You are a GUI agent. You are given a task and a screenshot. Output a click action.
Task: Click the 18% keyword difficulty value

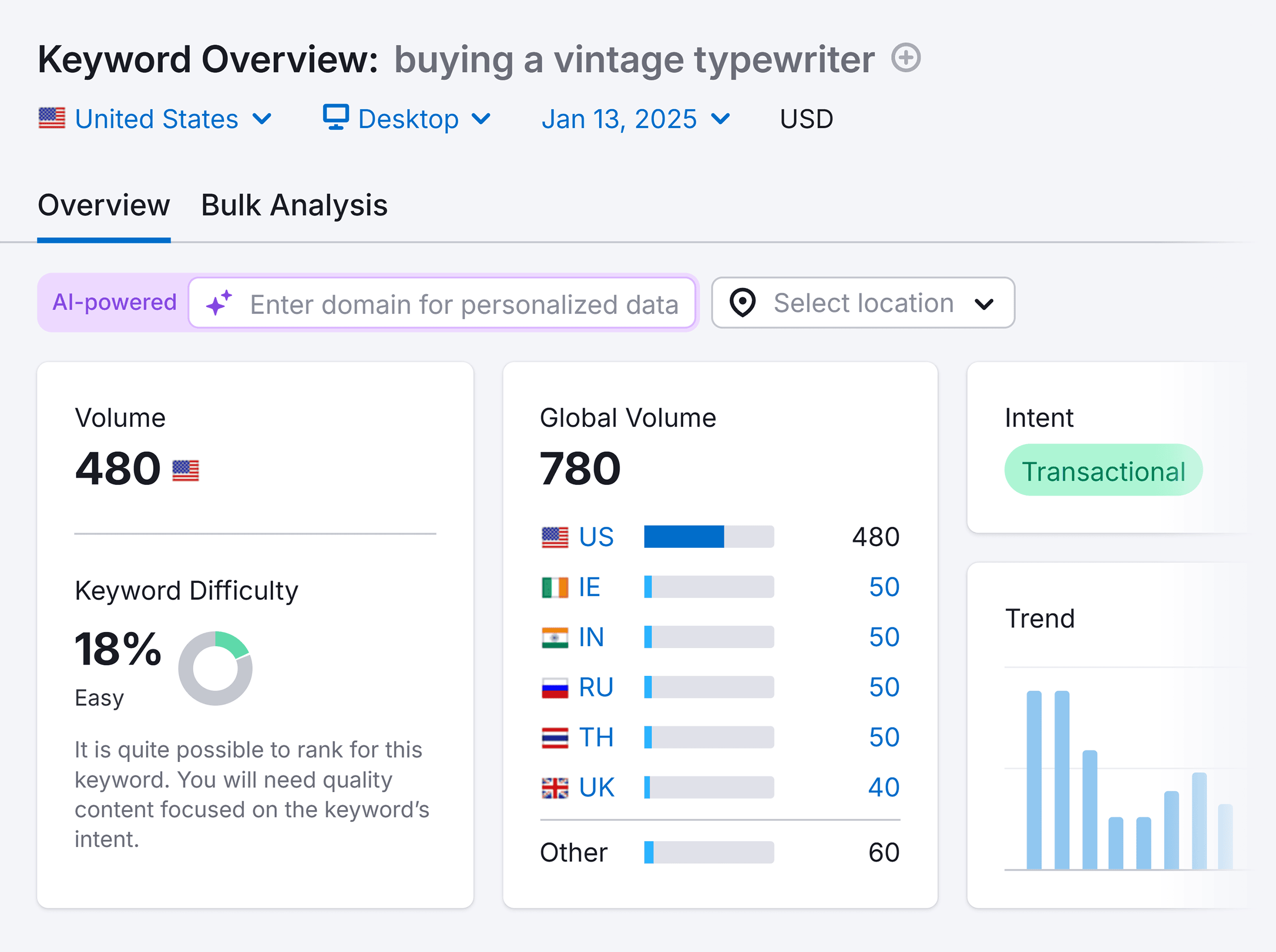click(118, 649)
